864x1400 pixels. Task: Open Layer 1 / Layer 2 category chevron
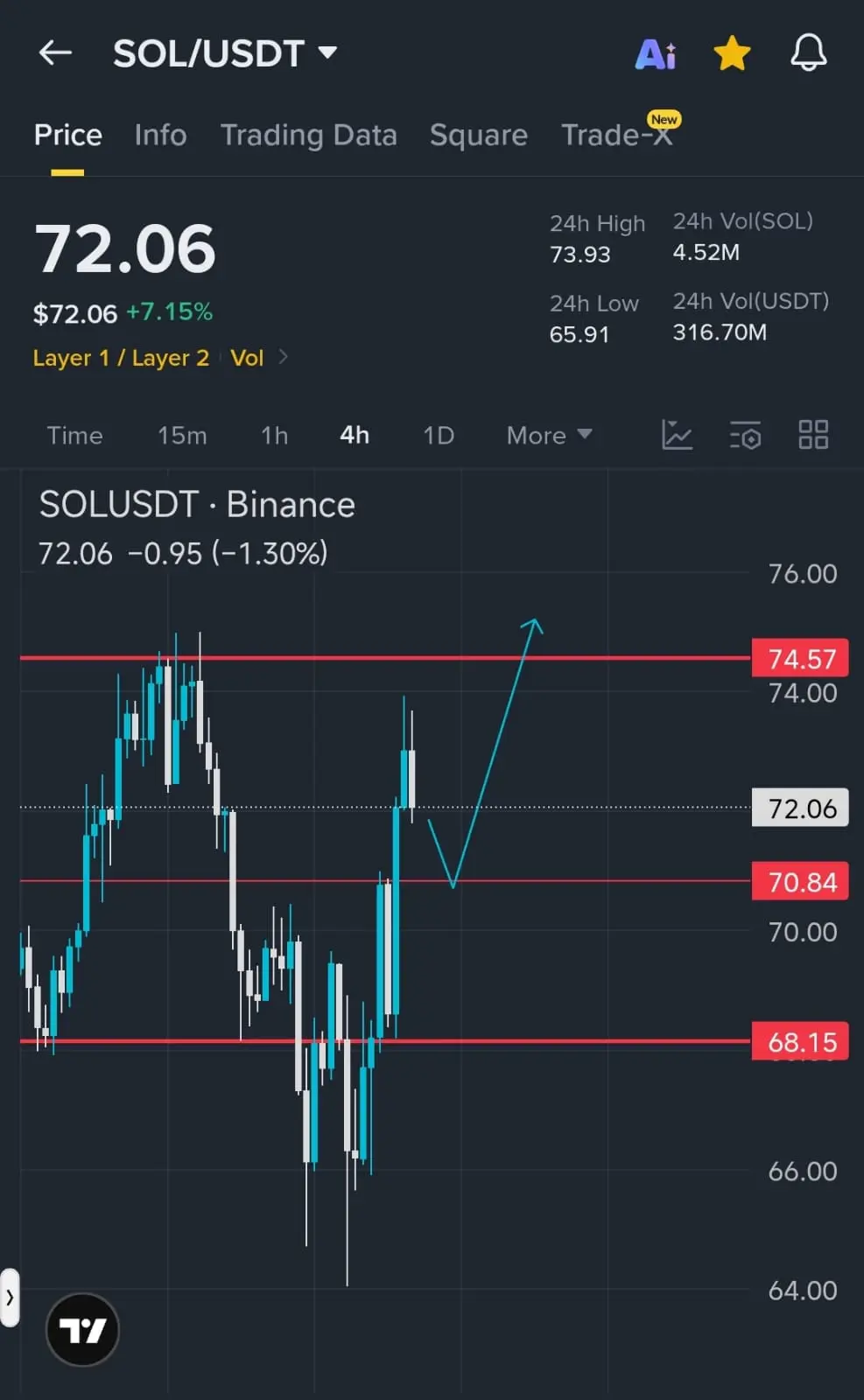[283, 357]
